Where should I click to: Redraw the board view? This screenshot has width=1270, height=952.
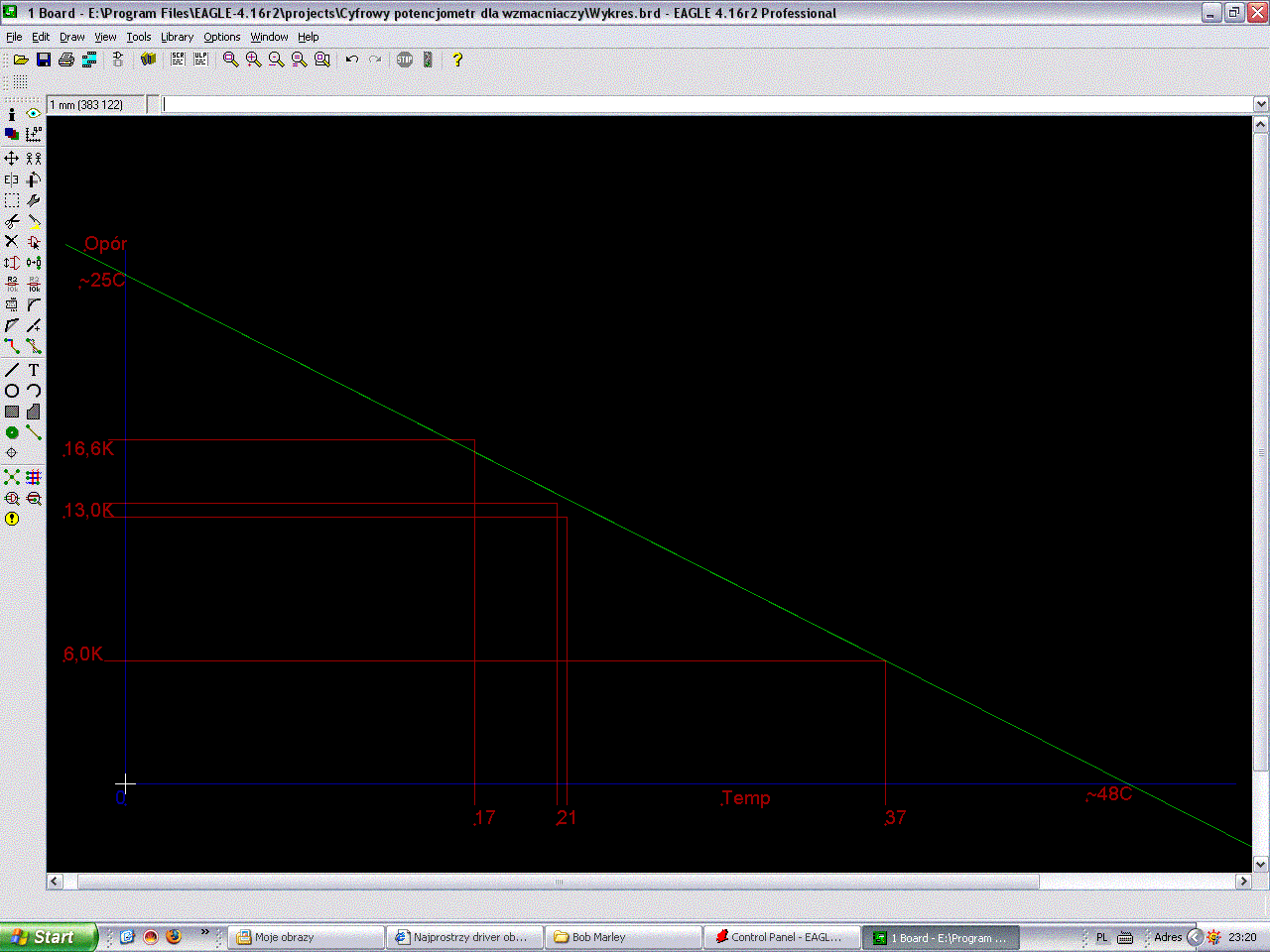(x=299, y=59)
